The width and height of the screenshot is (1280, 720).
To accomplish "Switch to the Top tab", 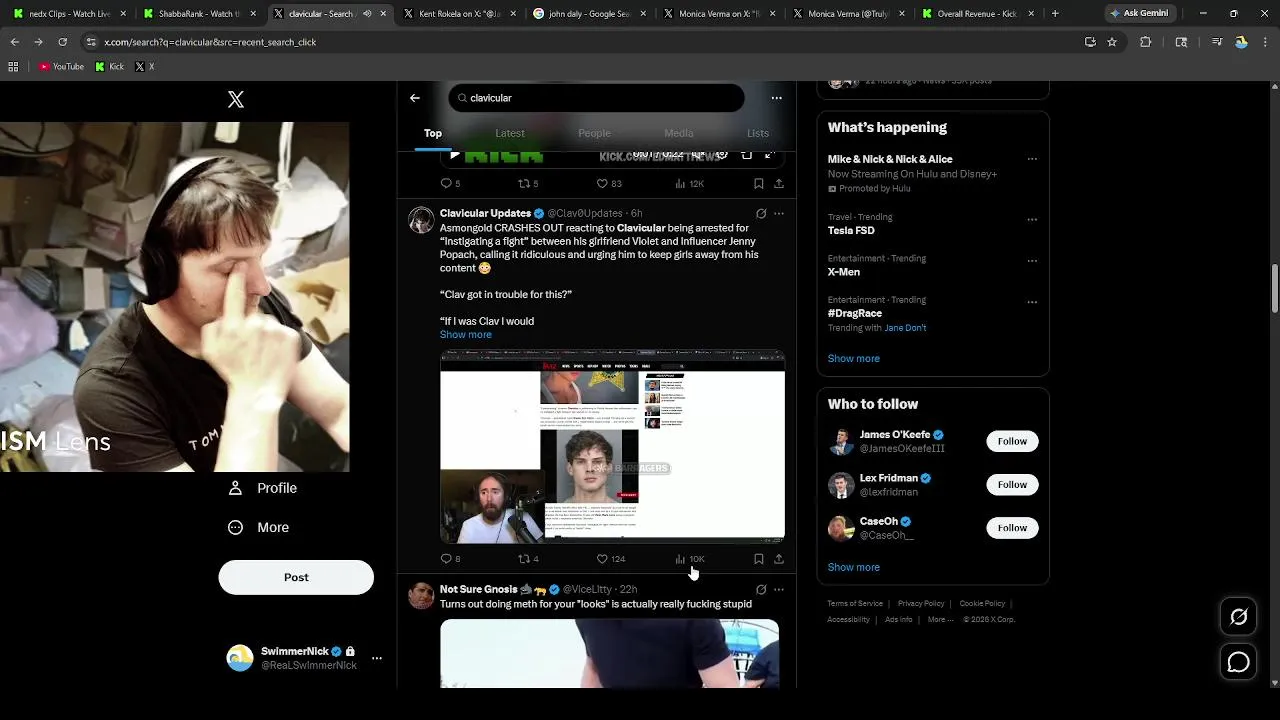I will click(433, 133).
